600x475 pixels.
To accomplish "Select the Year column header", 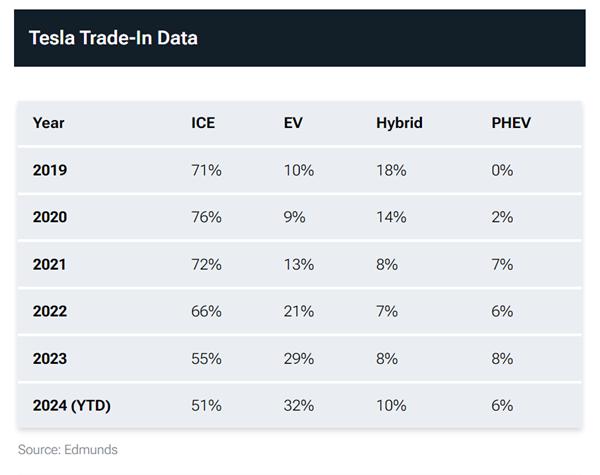I will tap(49, 123).
